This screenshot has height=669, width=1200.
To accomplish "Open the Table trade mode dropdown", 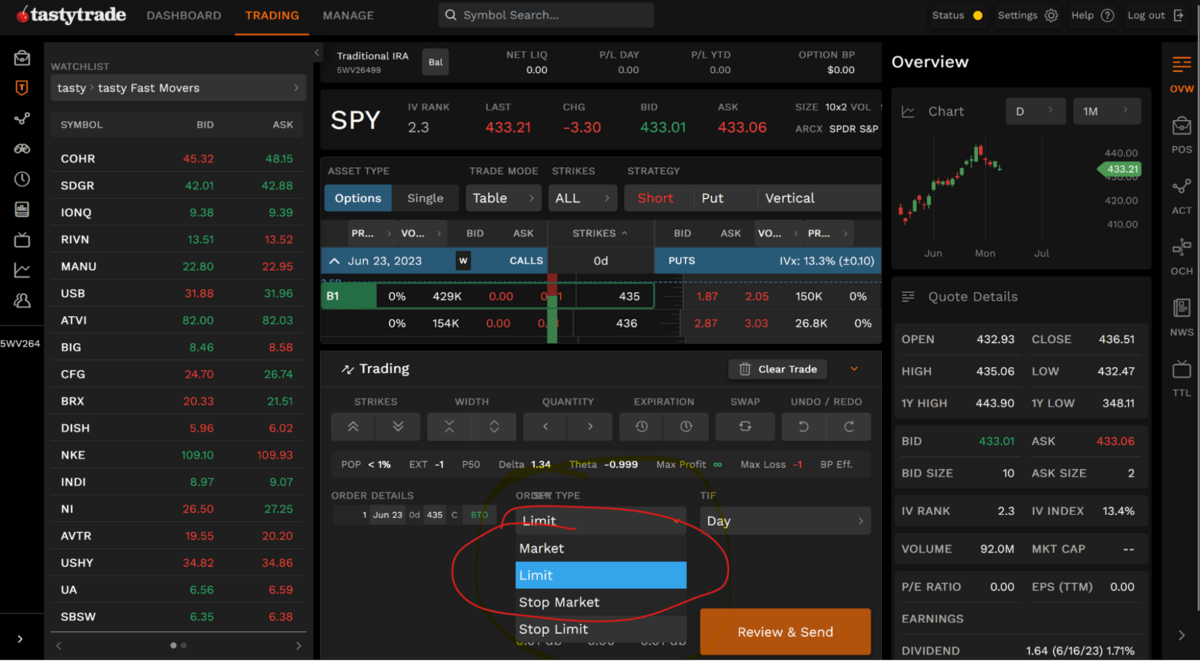I will (503, 198).
